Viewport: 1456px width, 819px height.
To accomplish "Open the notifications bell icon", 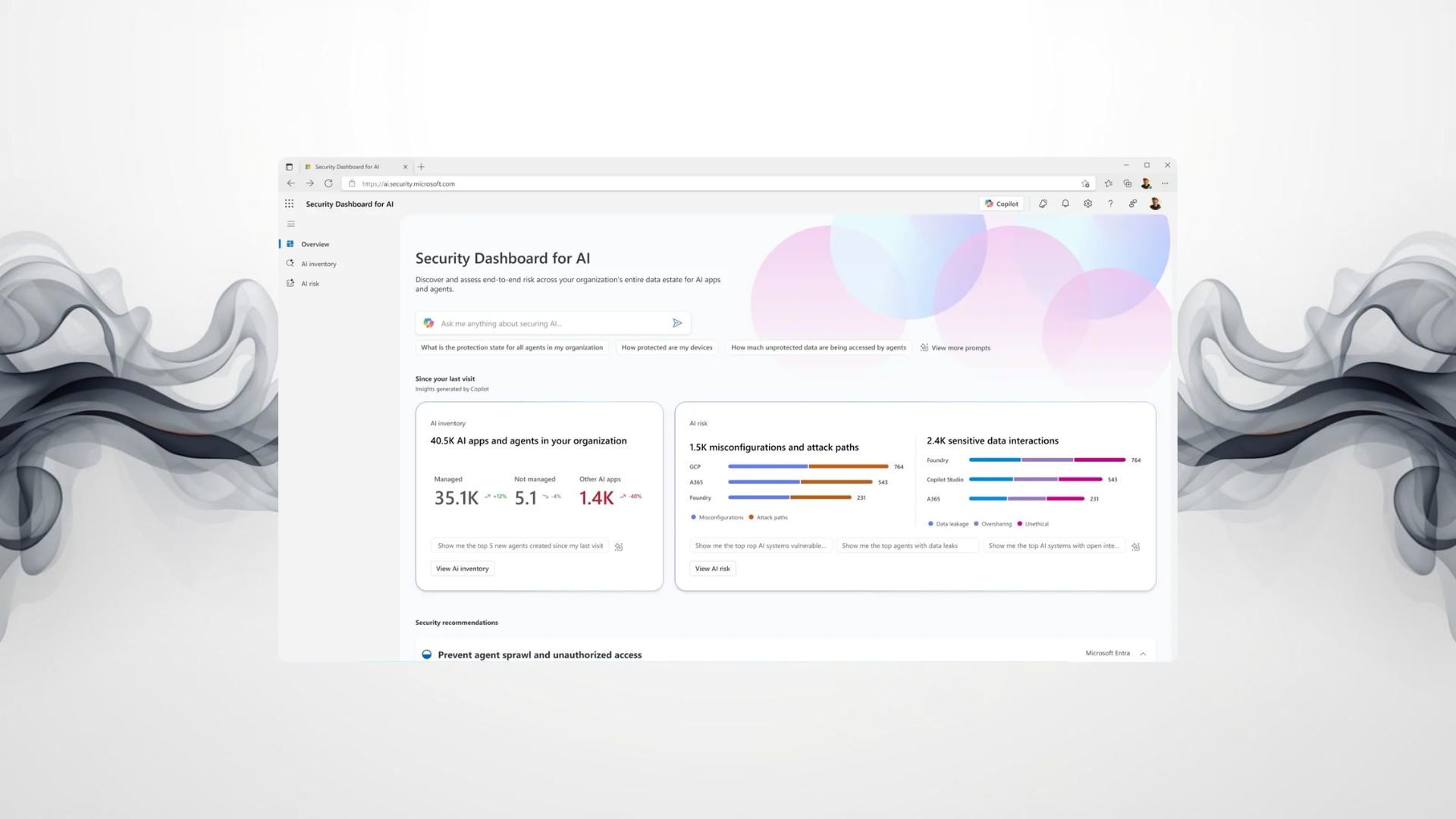I will click(1065, 204).
